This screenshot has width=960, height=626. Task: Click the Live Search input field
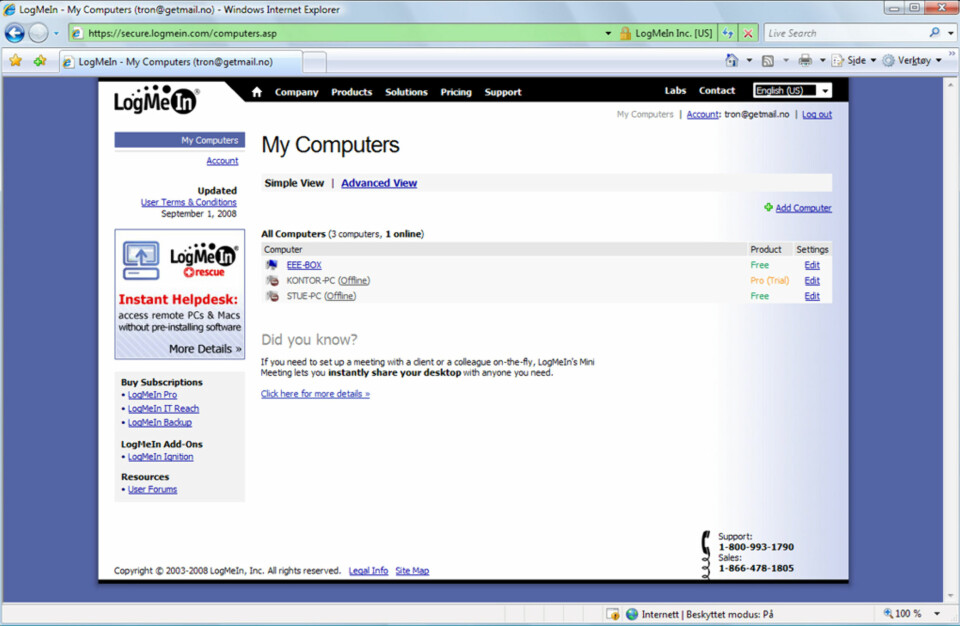click(844, 33)
